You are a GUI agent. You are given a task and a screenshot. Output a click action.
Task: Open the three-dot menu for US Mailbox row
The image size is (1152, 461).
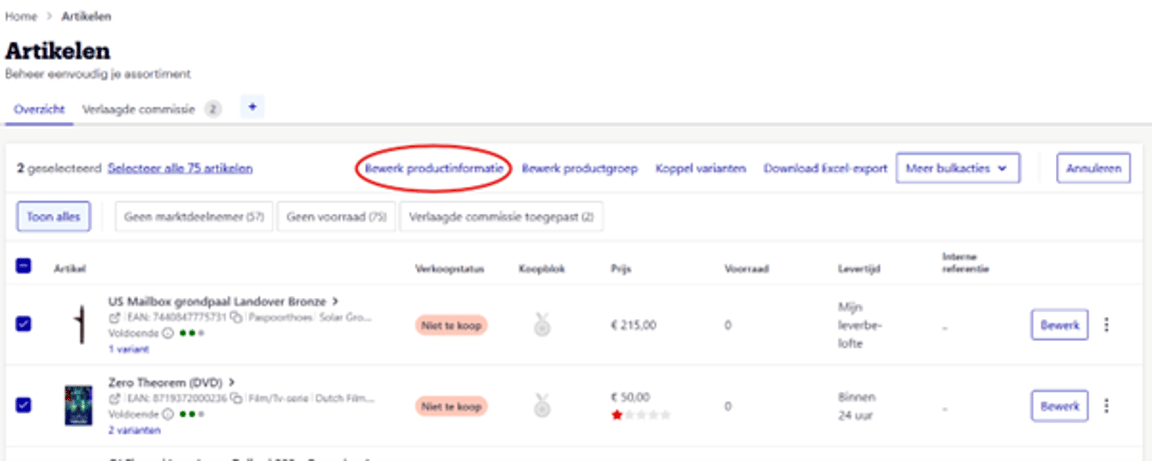coord(1106,325)
